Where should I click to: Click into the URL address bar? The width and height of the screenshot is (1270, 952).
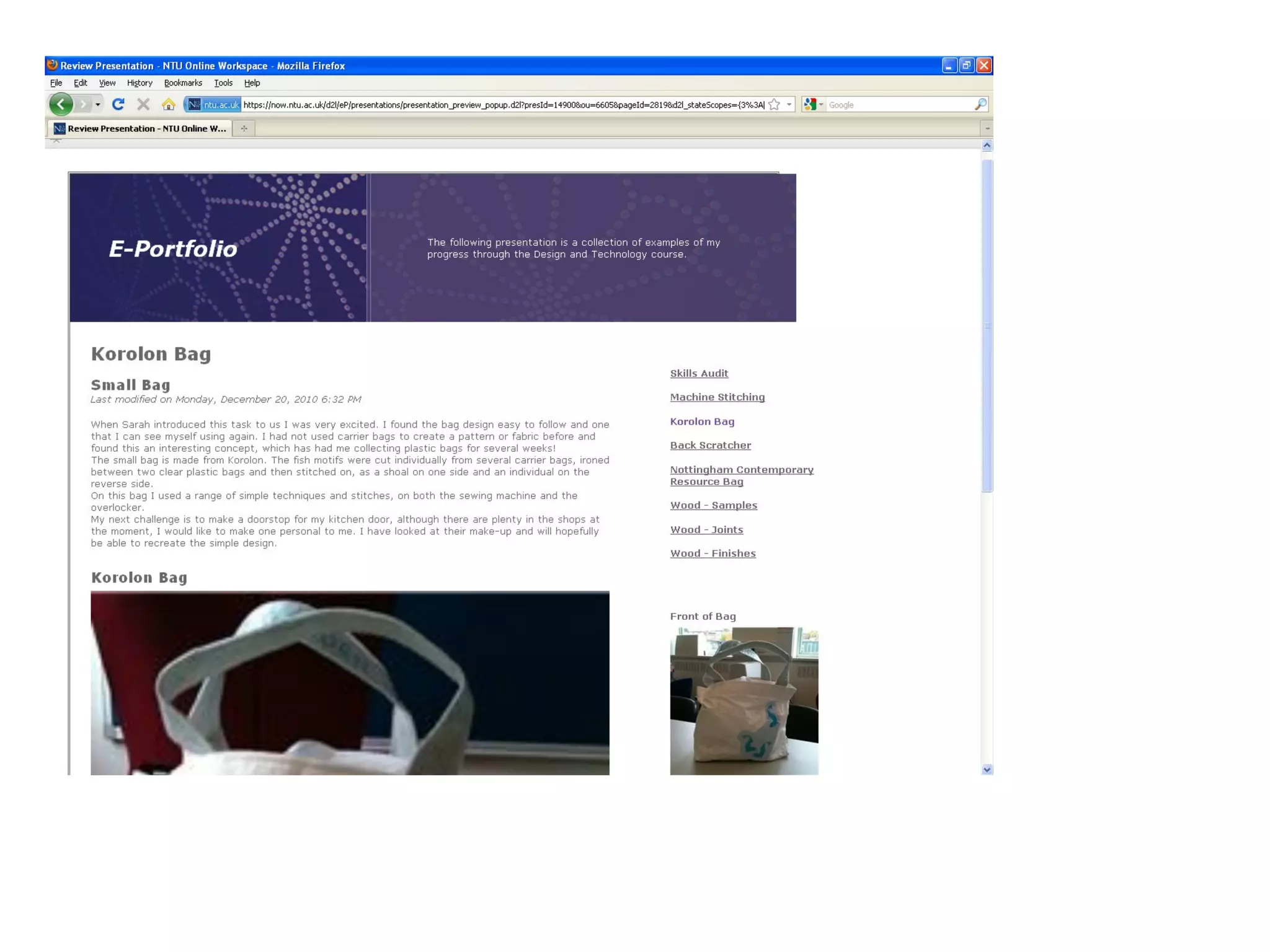tap(503, 105)
